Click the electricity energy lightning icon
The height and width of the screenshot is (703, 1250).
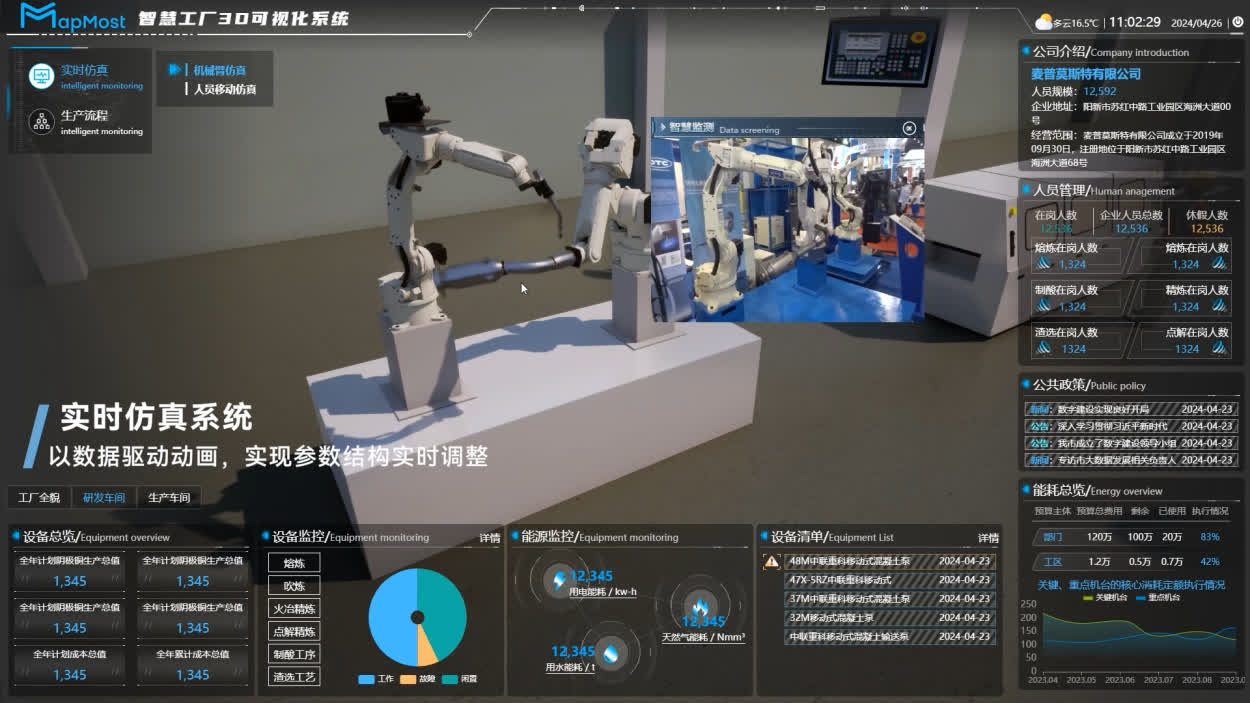(x=559, y=578)
